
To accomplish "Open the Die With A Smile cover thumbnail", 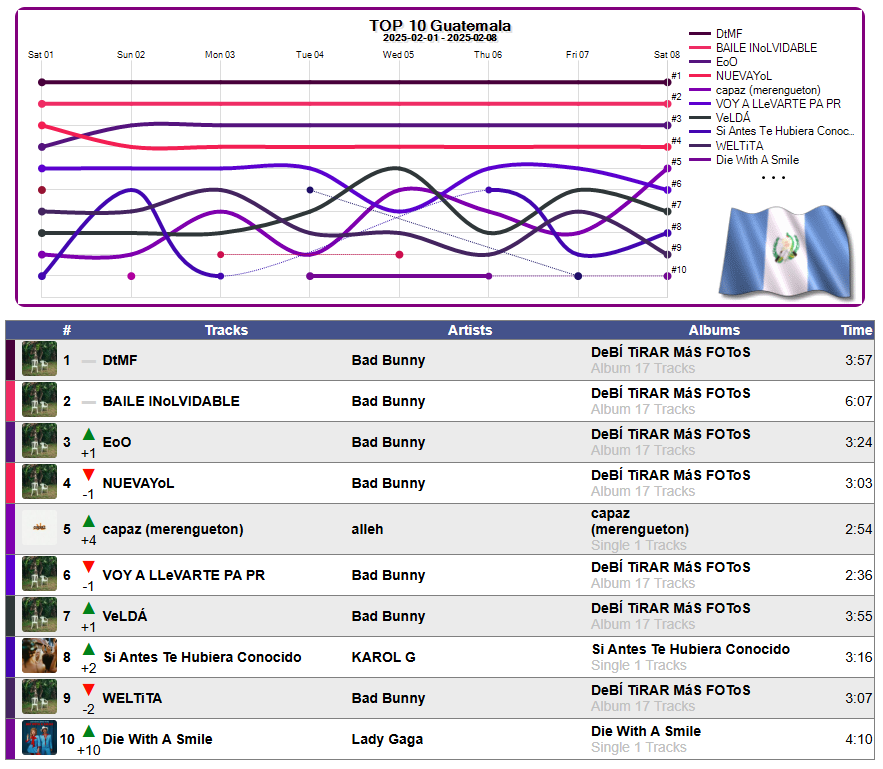I will coord(39,737).
